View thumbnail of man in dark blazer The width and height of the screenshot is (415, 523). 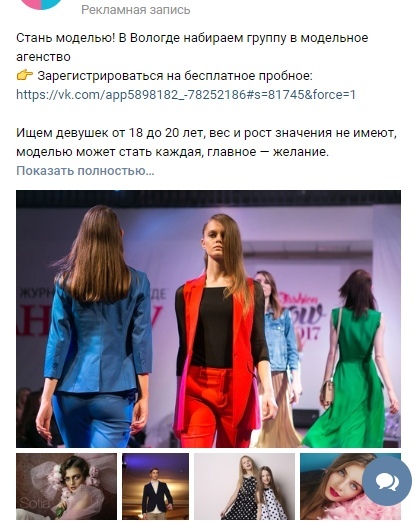[155, 486]
